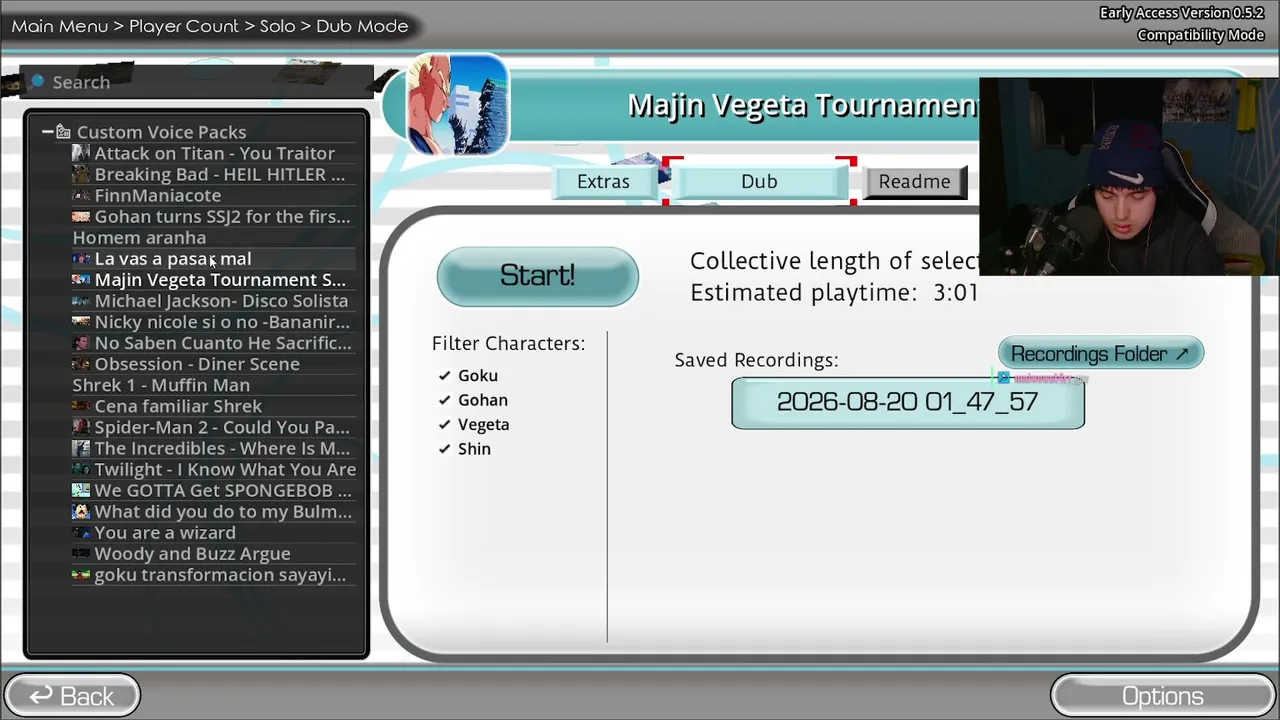Viewport: 1280px width, 720px height.
Task: Click the Attack on Titan pack thumbnail icon
Action: tap(81, 153)
